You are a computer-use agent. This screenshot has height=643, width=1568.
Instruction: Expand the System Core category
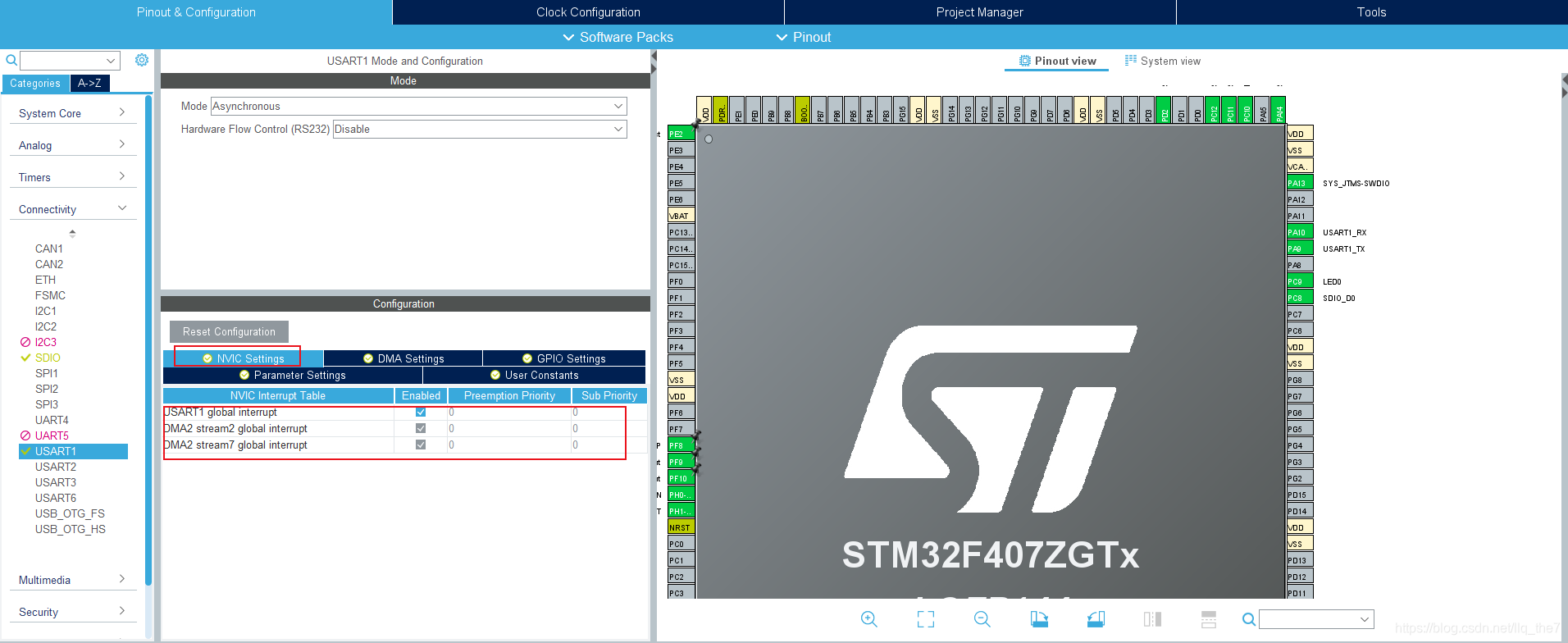73,113
